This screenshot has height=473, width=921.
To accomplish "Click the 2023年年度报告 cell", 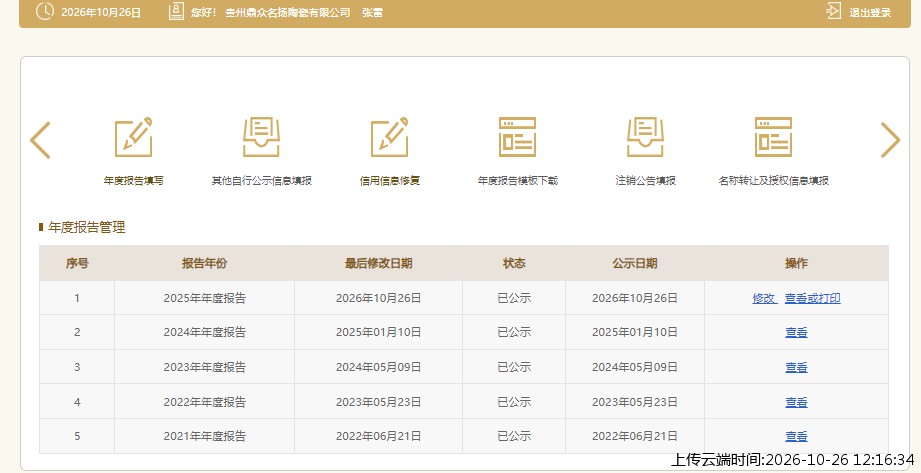I will (204, 367).
